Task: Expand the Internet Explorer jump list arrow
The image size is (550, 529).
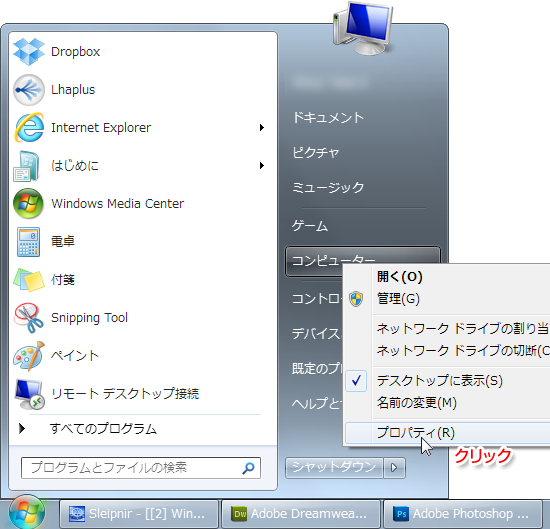Action: (x=262, y=127)
